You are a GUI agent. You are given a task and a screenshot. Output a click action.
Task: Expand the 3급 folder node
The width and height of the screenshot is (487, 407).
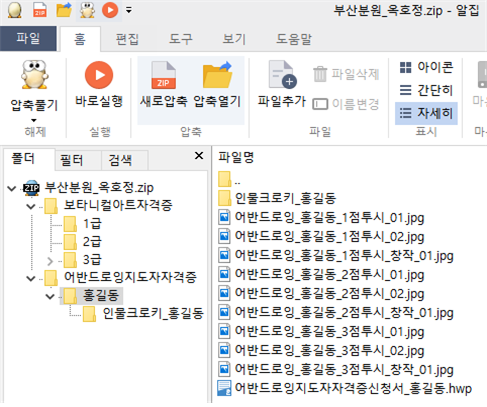50,261
